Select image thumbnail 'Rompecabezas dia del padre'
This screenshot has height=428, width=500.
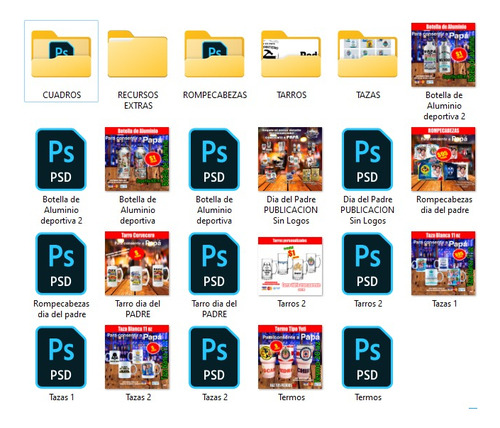[x=443, y=159]
